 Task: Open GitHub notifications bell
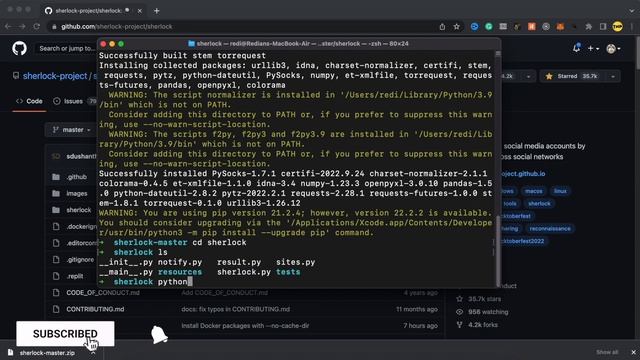[x=576, y=48]
